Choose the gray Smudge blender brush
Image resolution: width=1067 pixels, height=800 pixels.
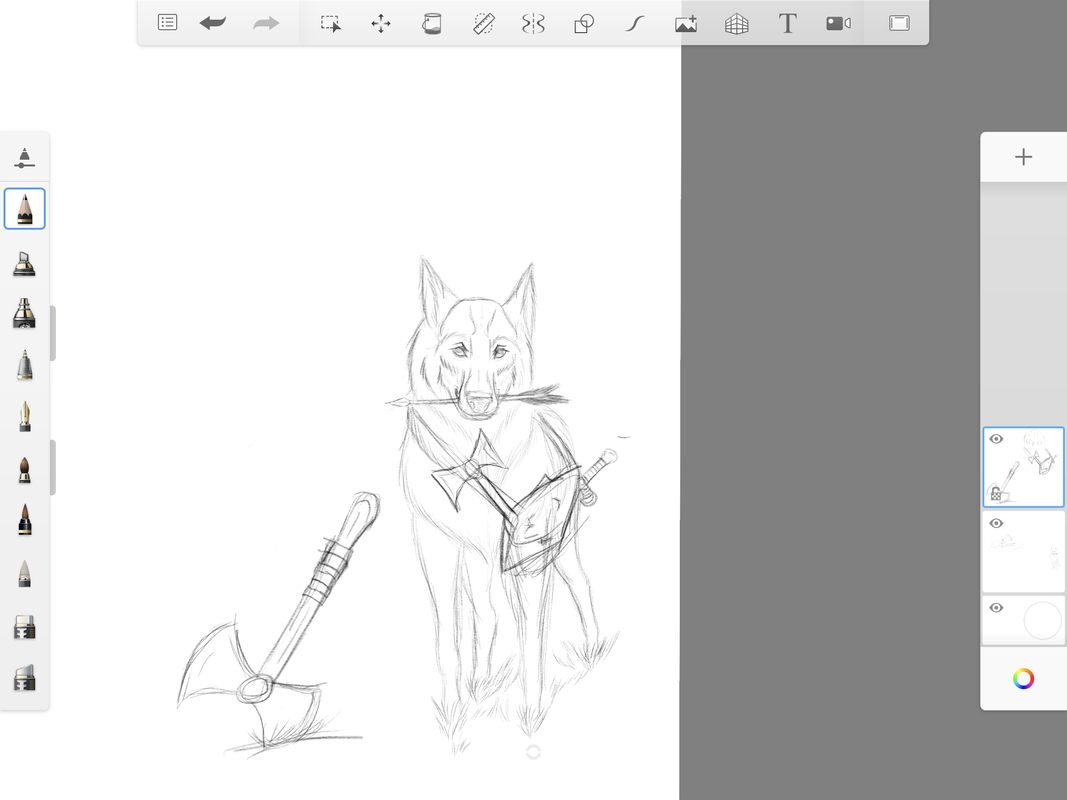pyautogui.click(x=24, y=573)
